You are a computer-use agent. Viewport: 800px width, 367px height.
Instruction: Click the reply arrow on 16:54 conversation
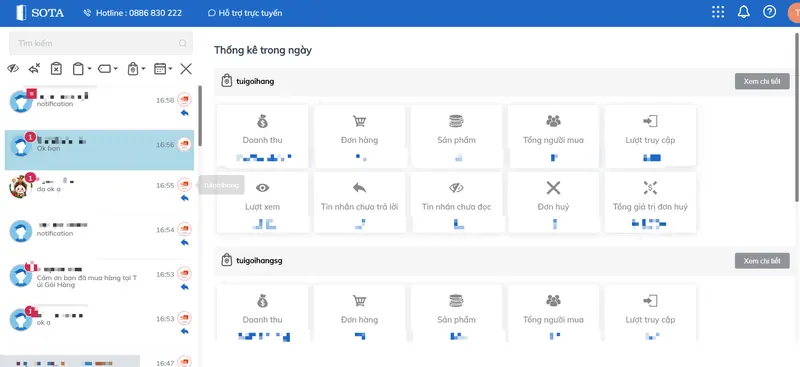[x=185, y=242]
